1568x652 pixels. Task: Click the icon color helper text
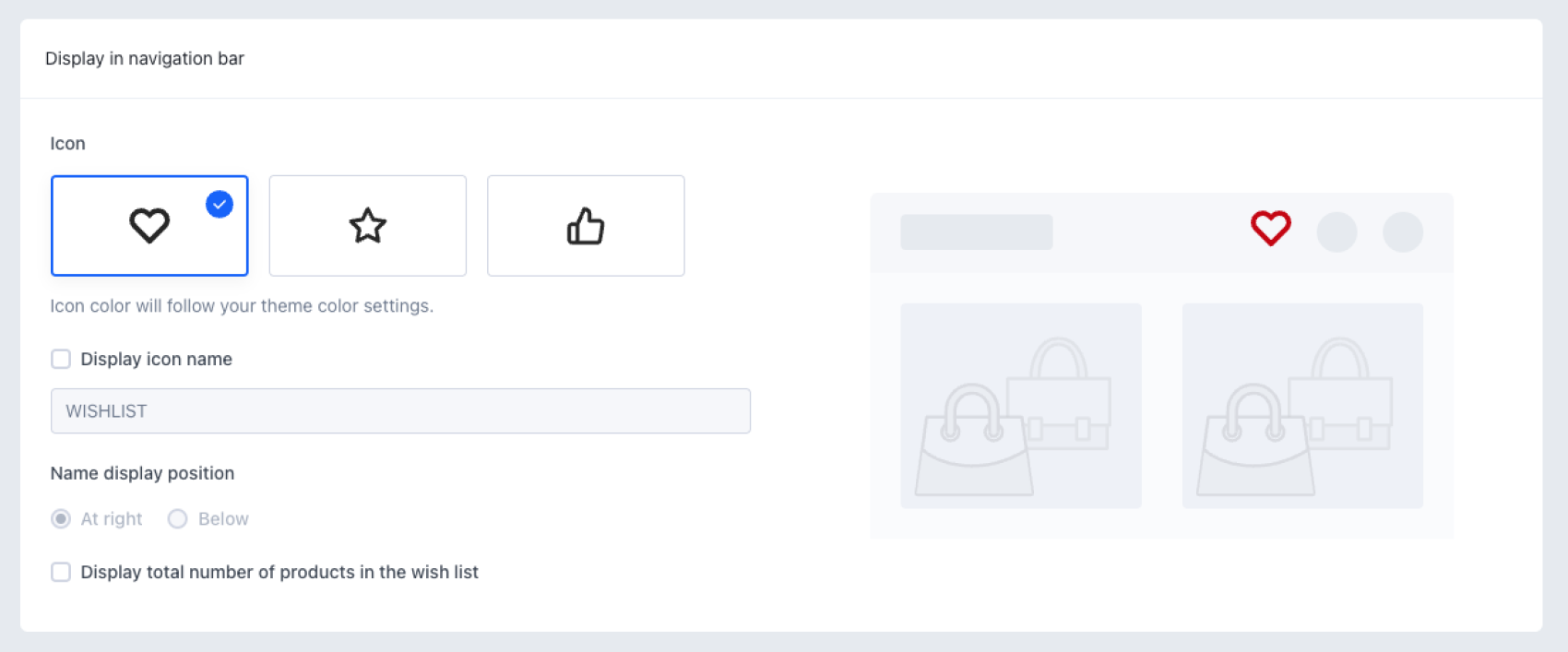(x=242, y=305)
